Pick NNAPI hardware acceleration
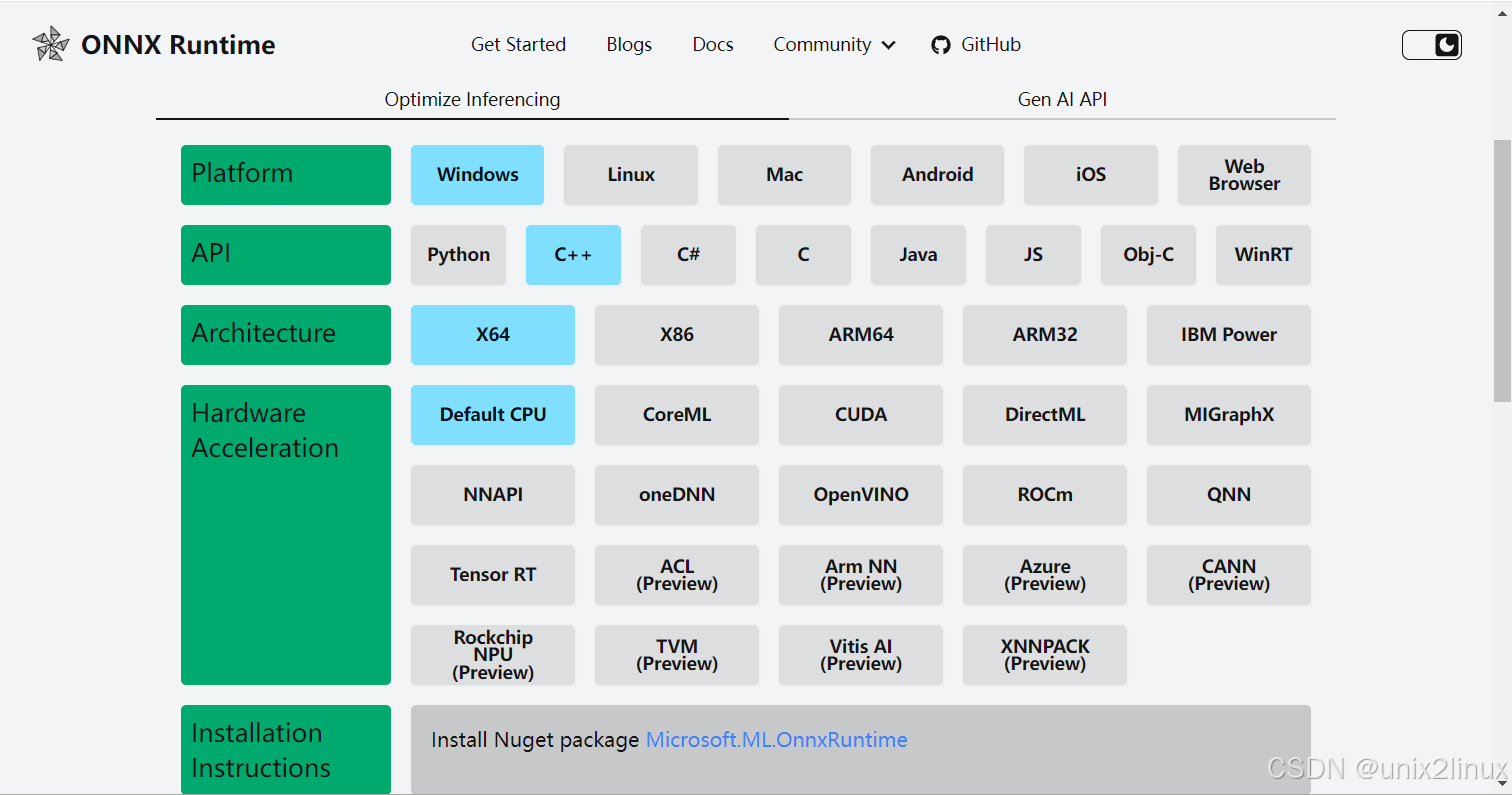1512x795 pixels. 493,495
